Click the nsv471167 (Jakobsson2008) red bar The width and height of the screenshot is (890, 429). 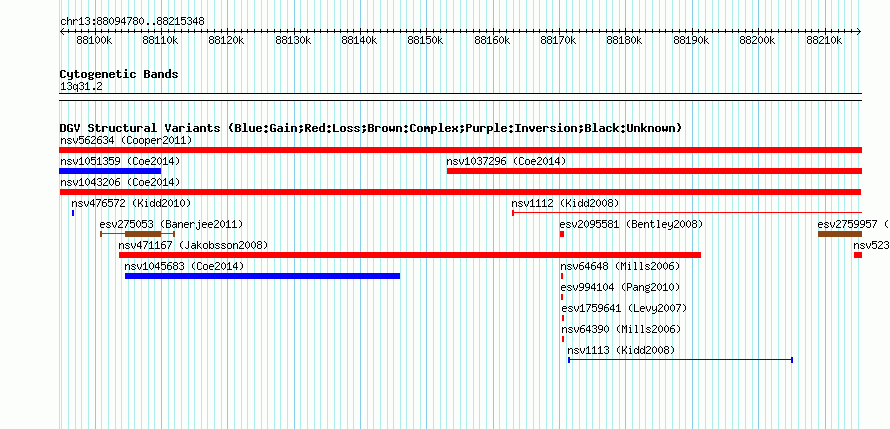tap(410, 255)
